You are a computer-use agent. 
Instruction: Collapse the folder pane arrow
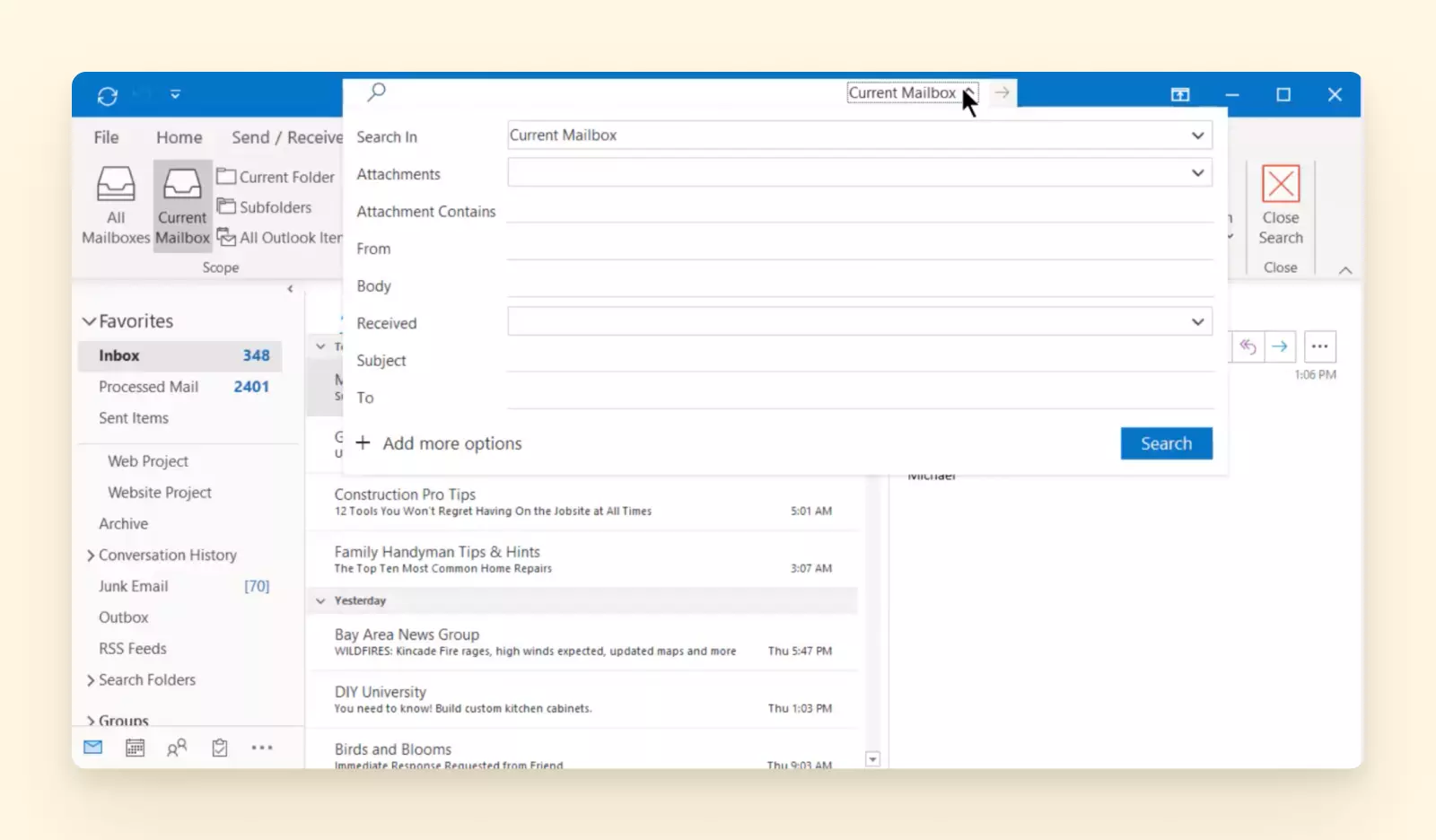pos(290,289)
